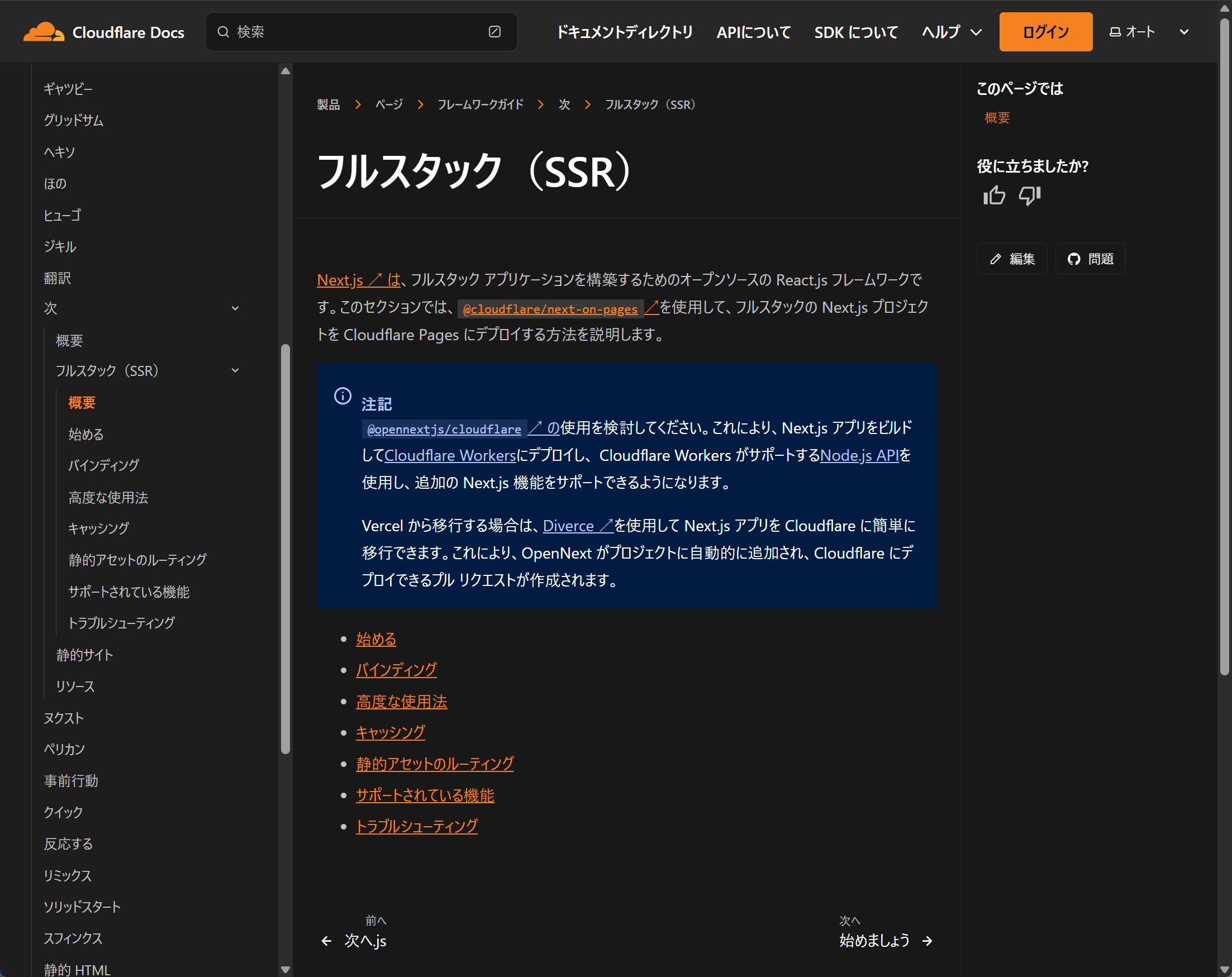Click the sidebar scroll down arrow

point(286,969)
